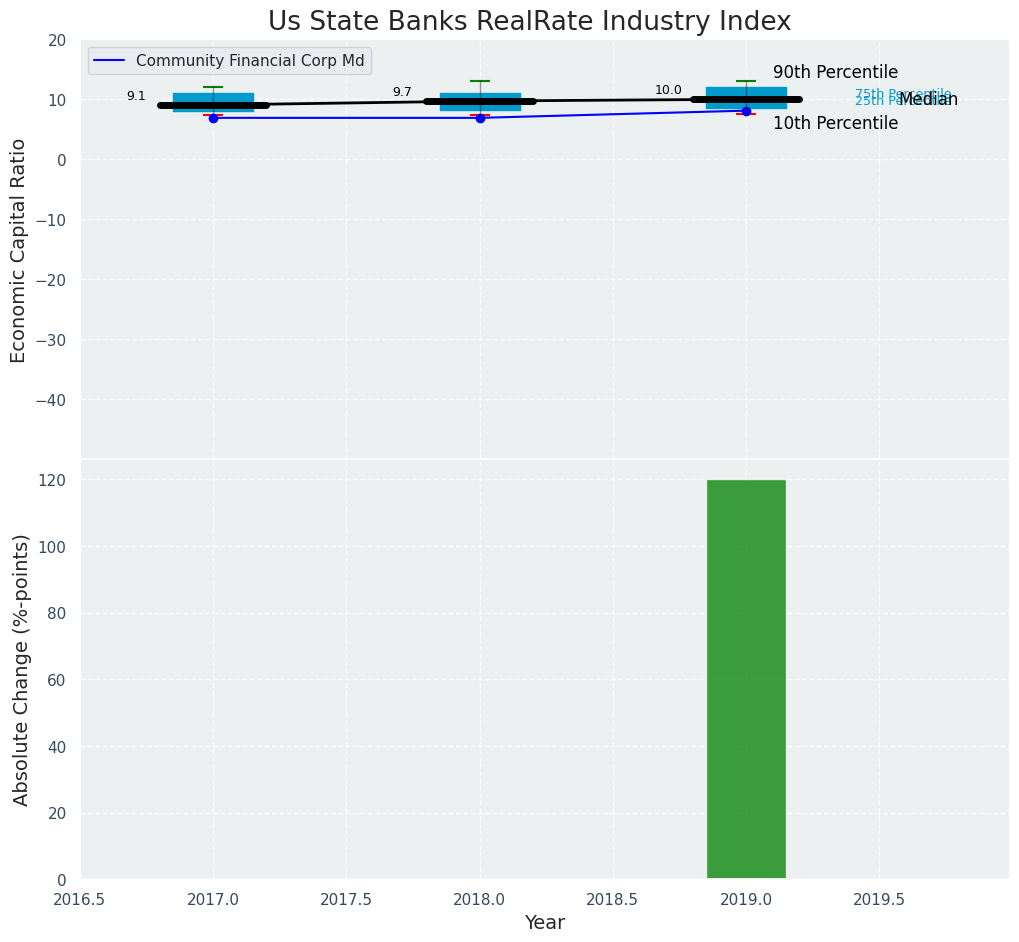Click the blue data point at 2019
Screen dimensions: 1019x942
tap(746, 111)
